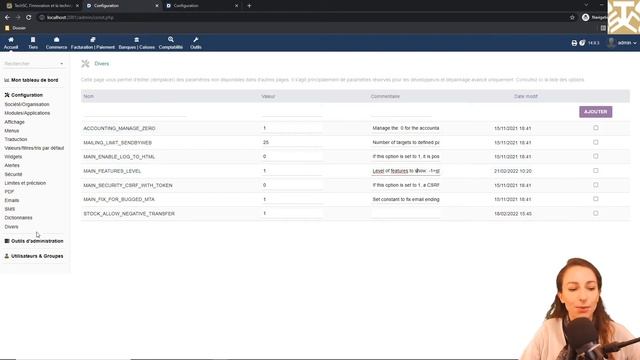Open a new browser tab
640x360 pixels.
click(x=249, y=6)
